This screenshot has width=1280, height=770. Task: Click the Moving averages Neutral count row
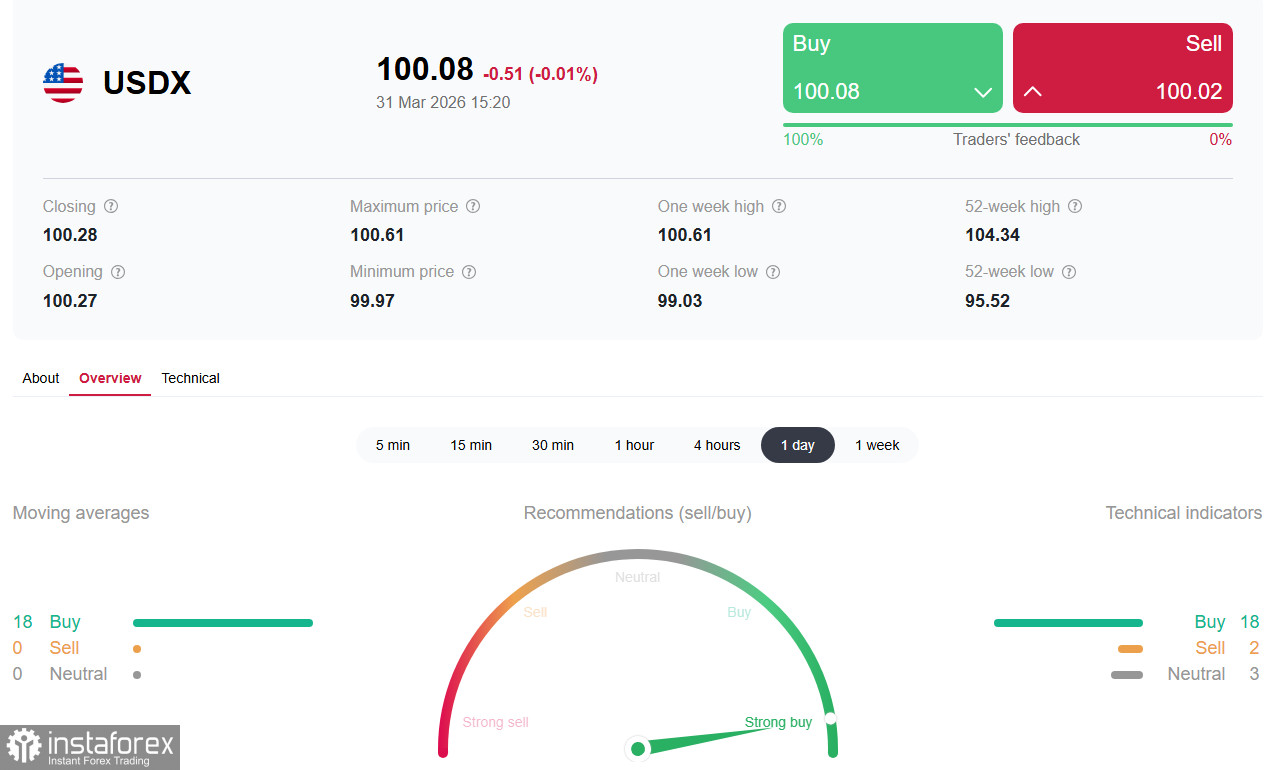pyautogui.click(x=77, y=674)
